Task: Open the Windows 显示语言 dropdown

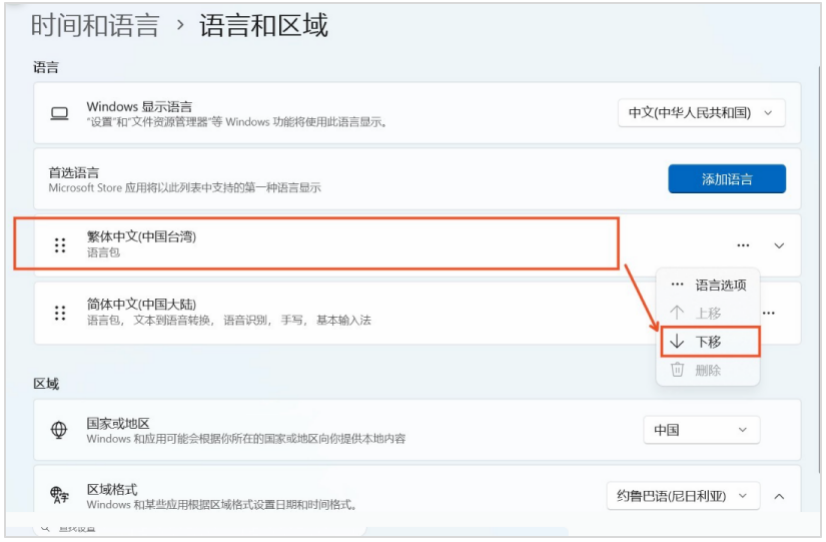Action: coord(701,113)
